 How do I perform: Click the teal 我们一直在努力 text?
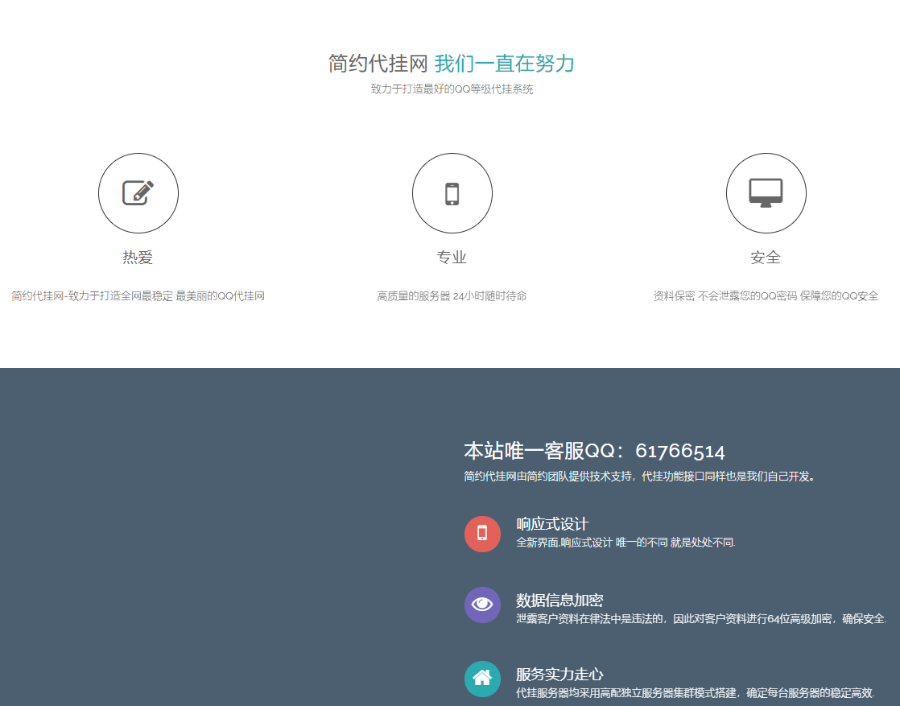[505, 64]
